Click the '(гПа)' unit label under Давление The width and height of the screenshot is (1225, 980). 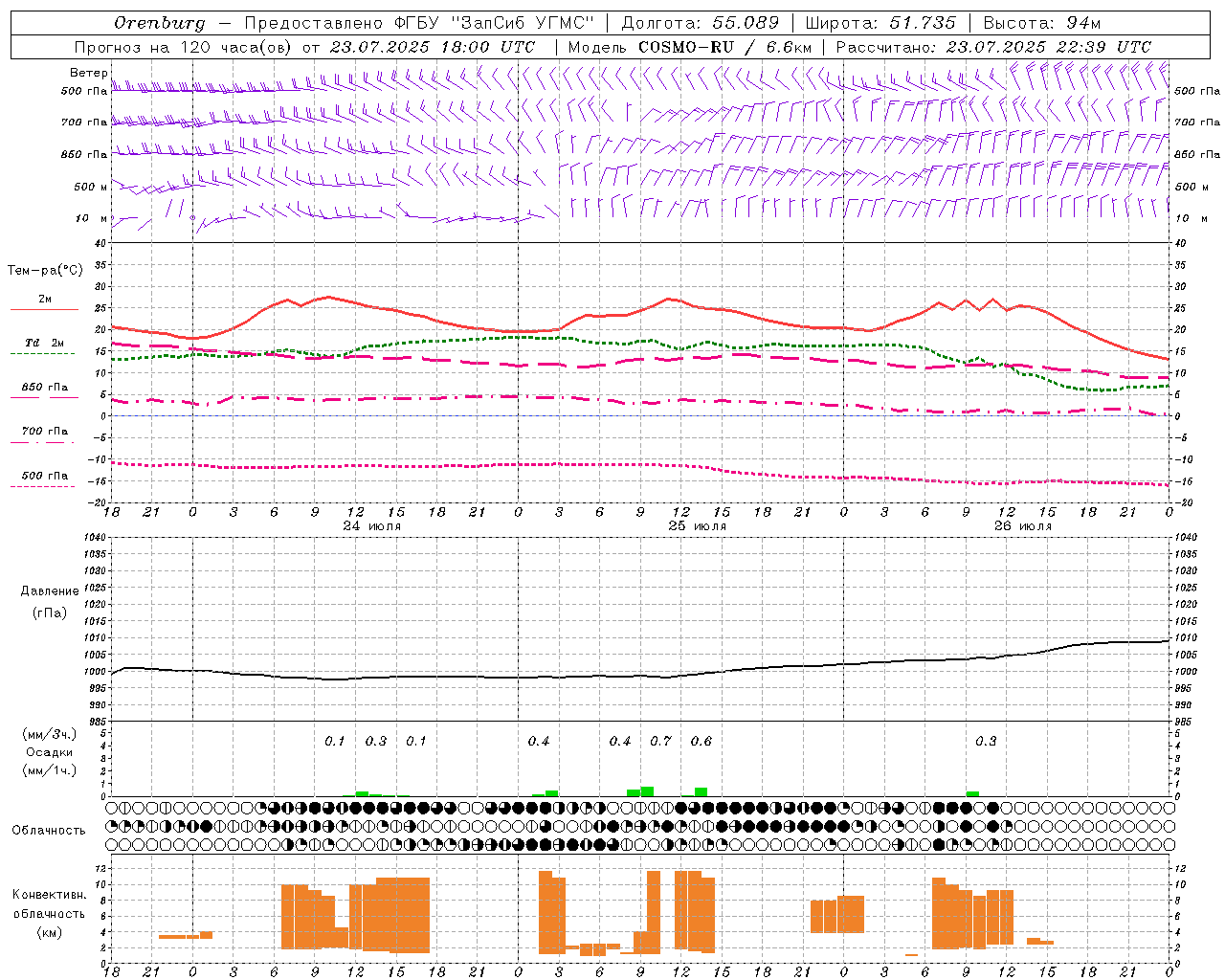pyautogui.click(x=50, y=612)
